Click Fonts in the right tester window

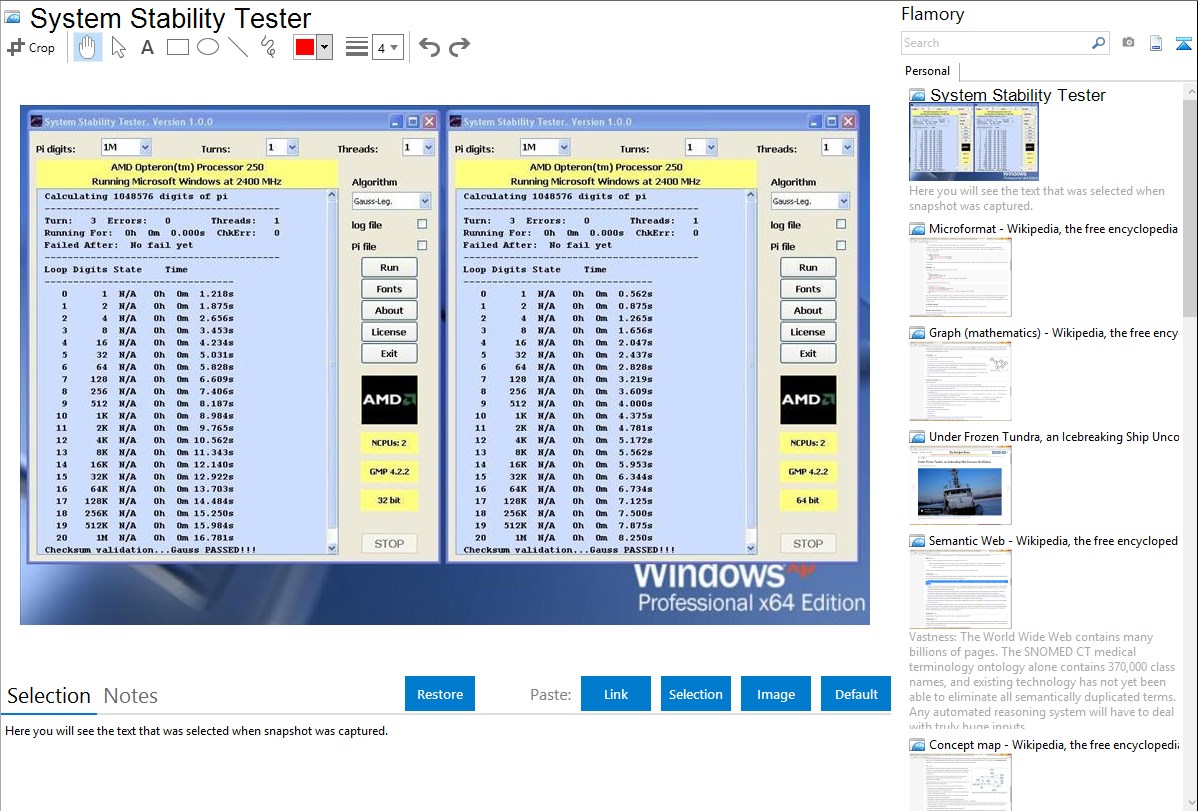pyautogui.click(x=808, y=289)
